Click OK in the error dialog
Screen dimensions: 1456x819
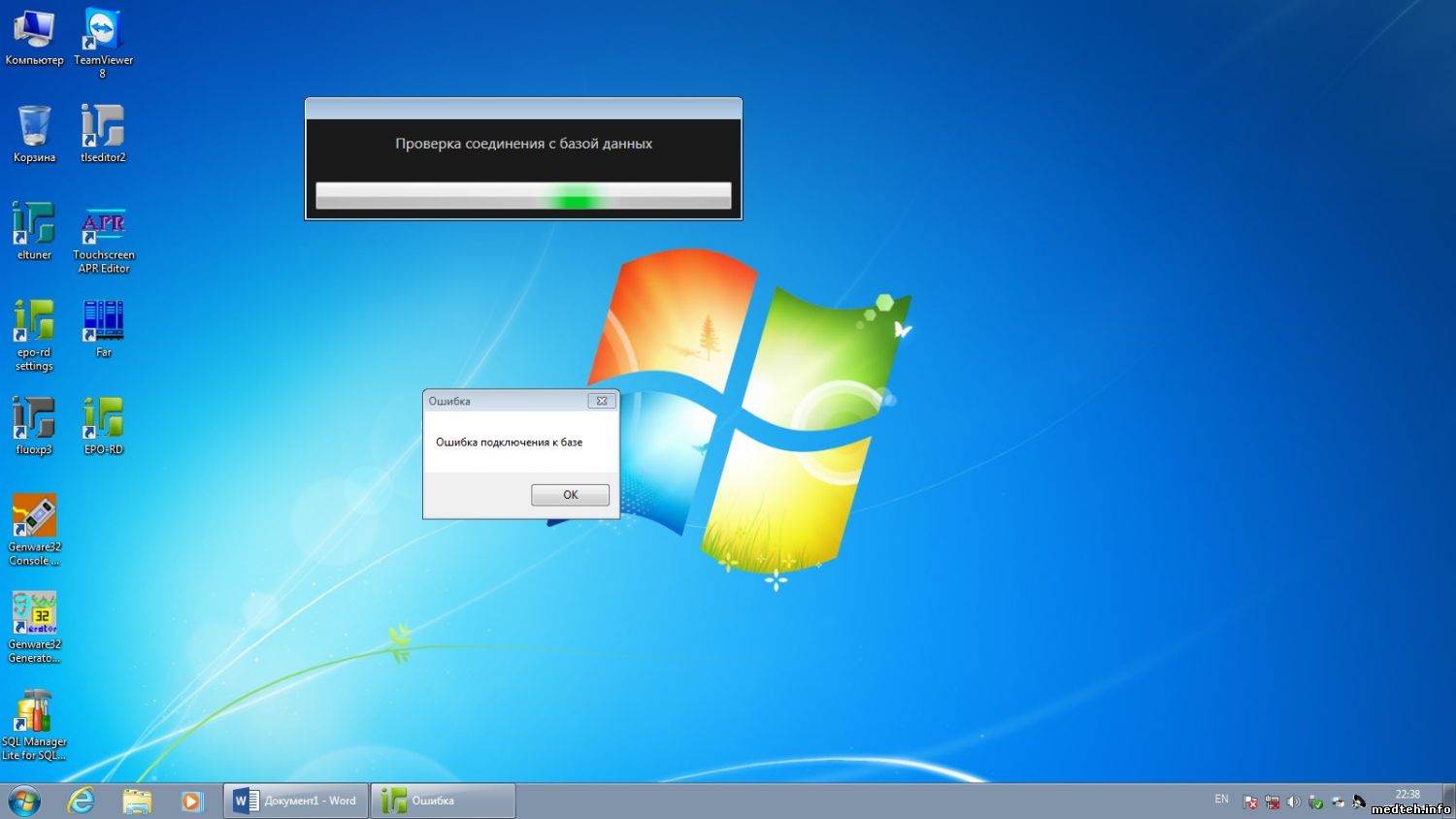point(570,495)
